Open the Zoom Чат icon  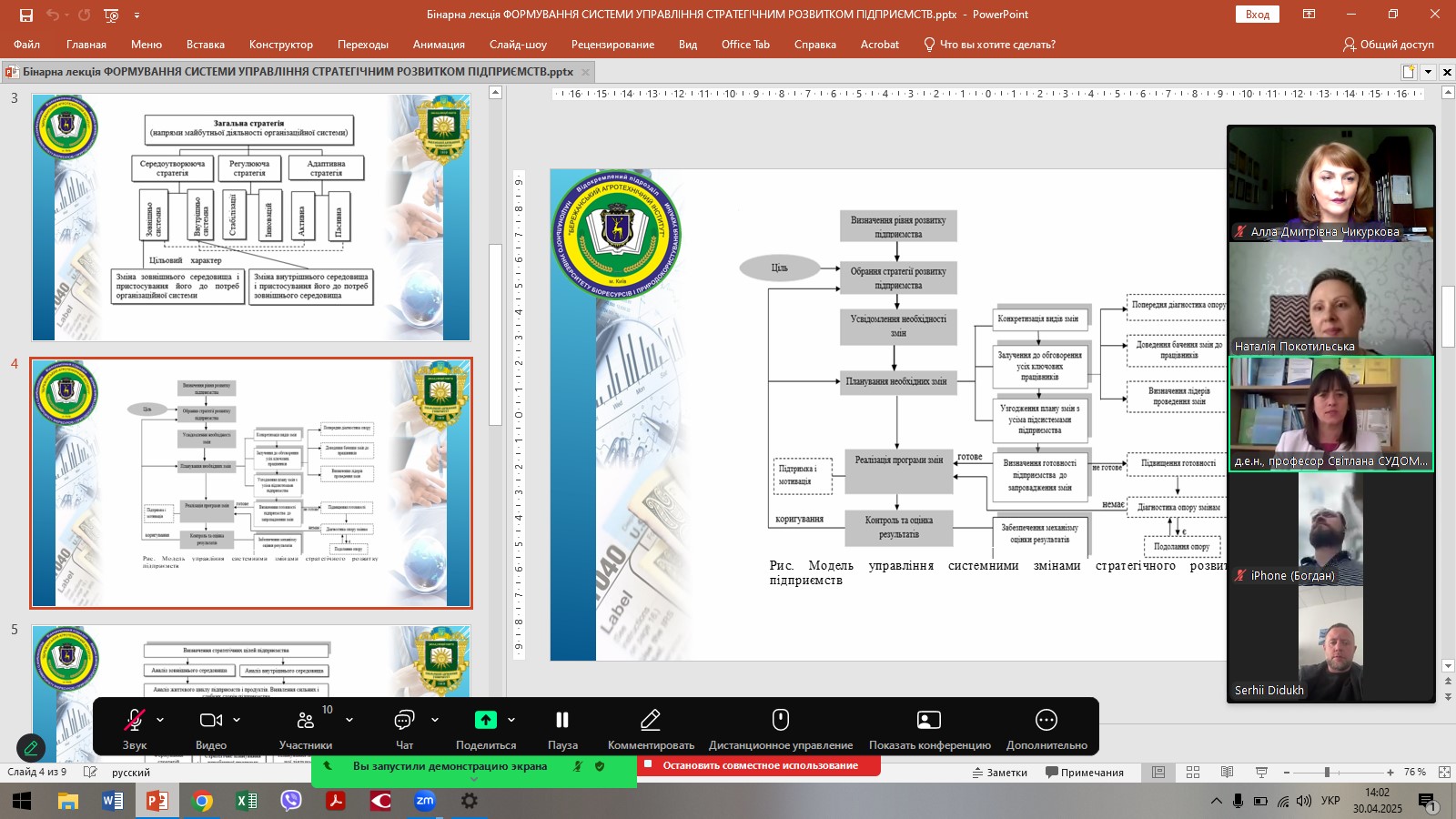[404, 721]
